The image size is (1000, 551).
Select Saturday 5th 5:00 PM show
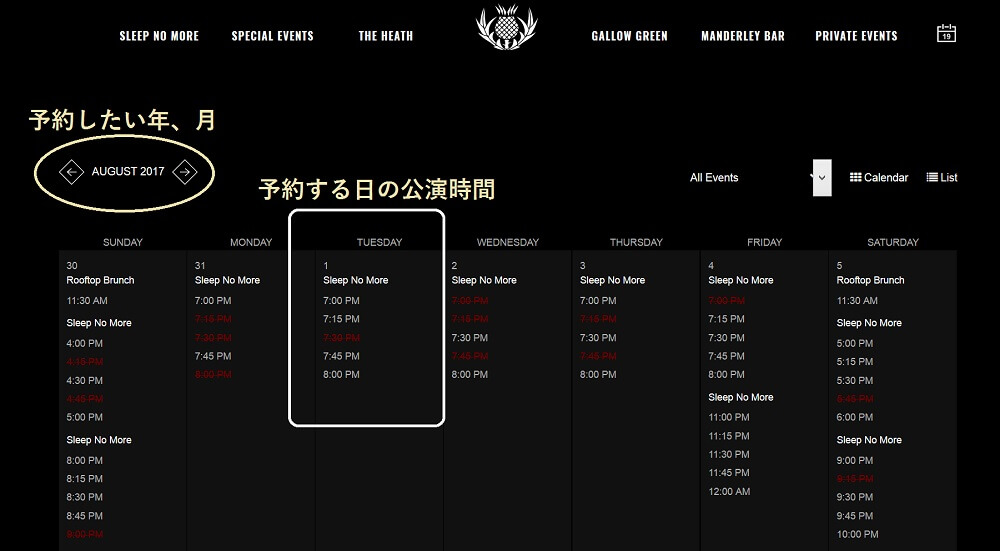point(855,343)
